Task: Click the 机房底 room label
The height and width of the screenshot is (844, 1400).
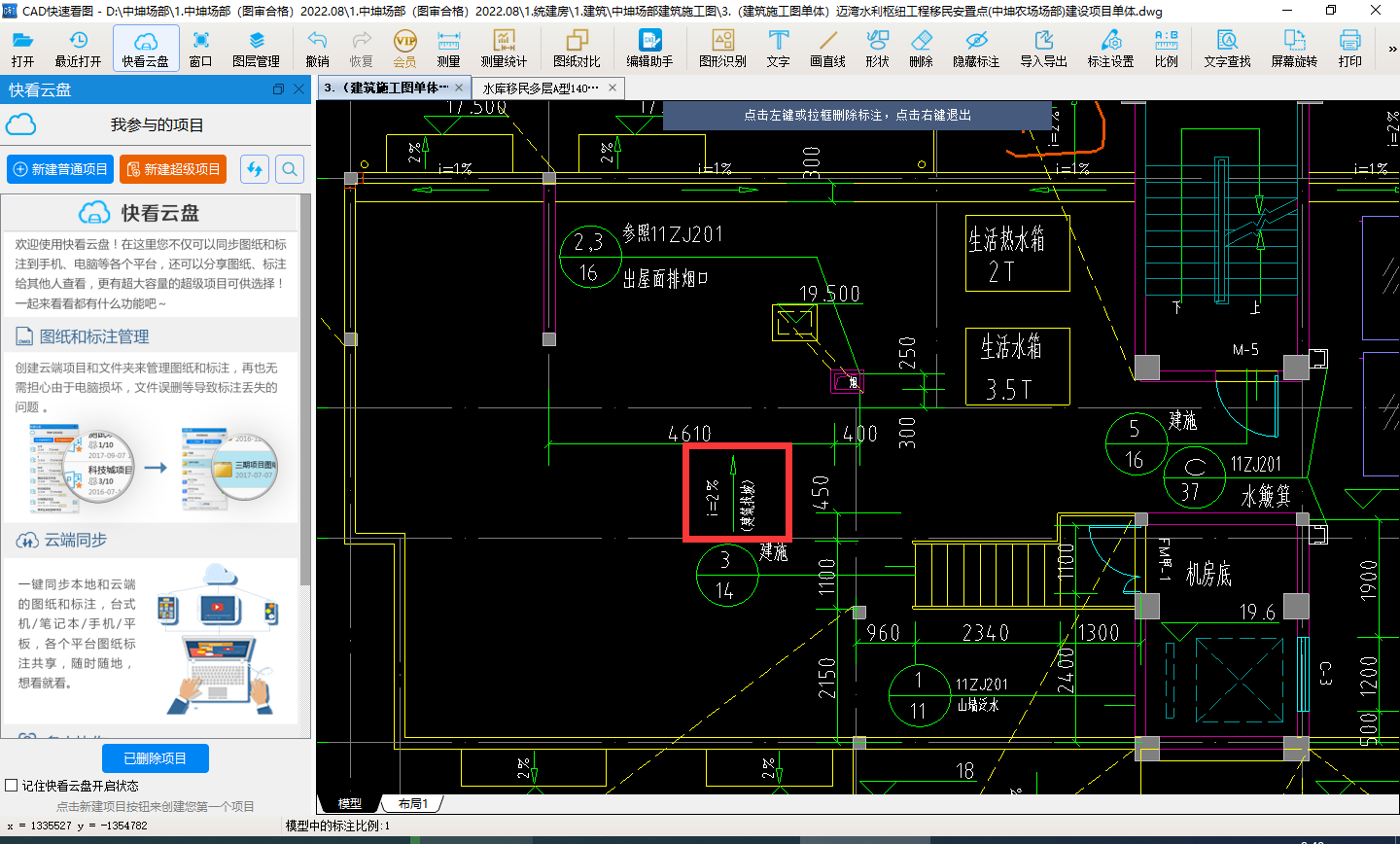Action: coord(1208,575)
